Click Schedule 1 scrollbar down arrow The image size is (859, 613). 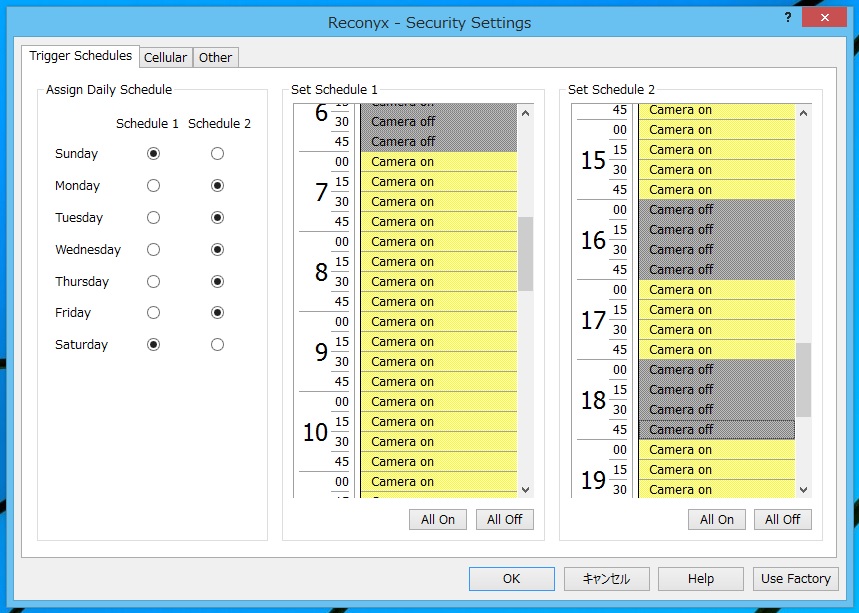click(525, 489)
